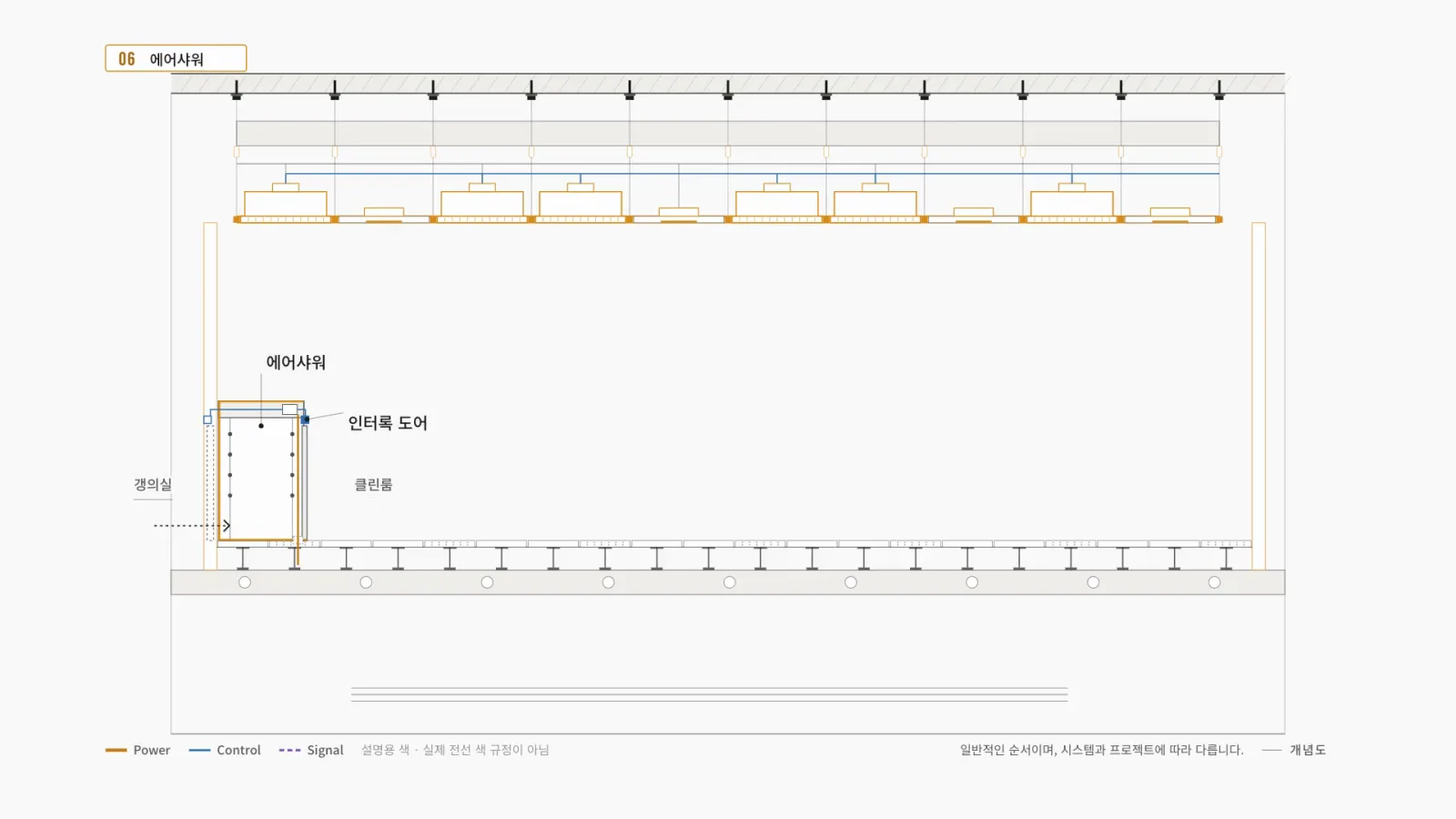Select the 'Power' legend text
The height and width of the screenshot is (819, 1456).
coord(152,750)
